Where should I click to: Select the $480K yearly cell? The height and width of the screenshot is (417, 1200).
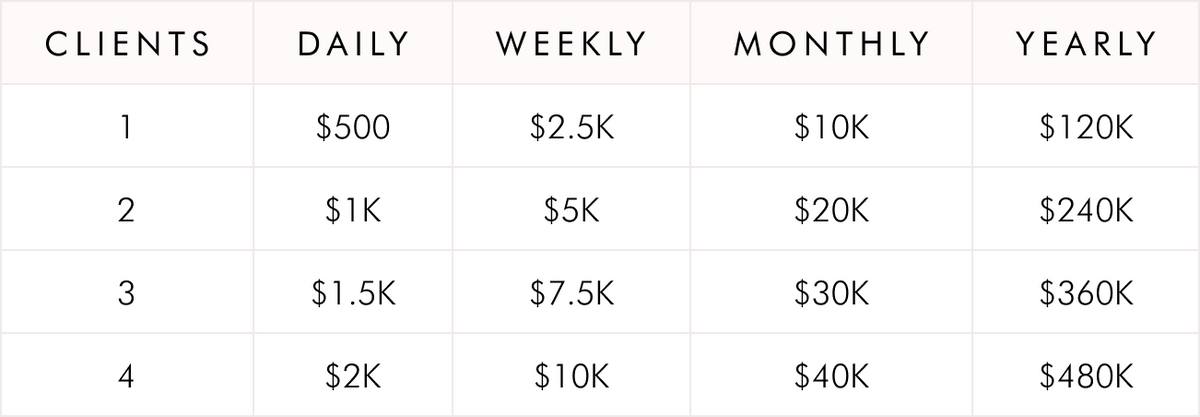[1086, 377]
